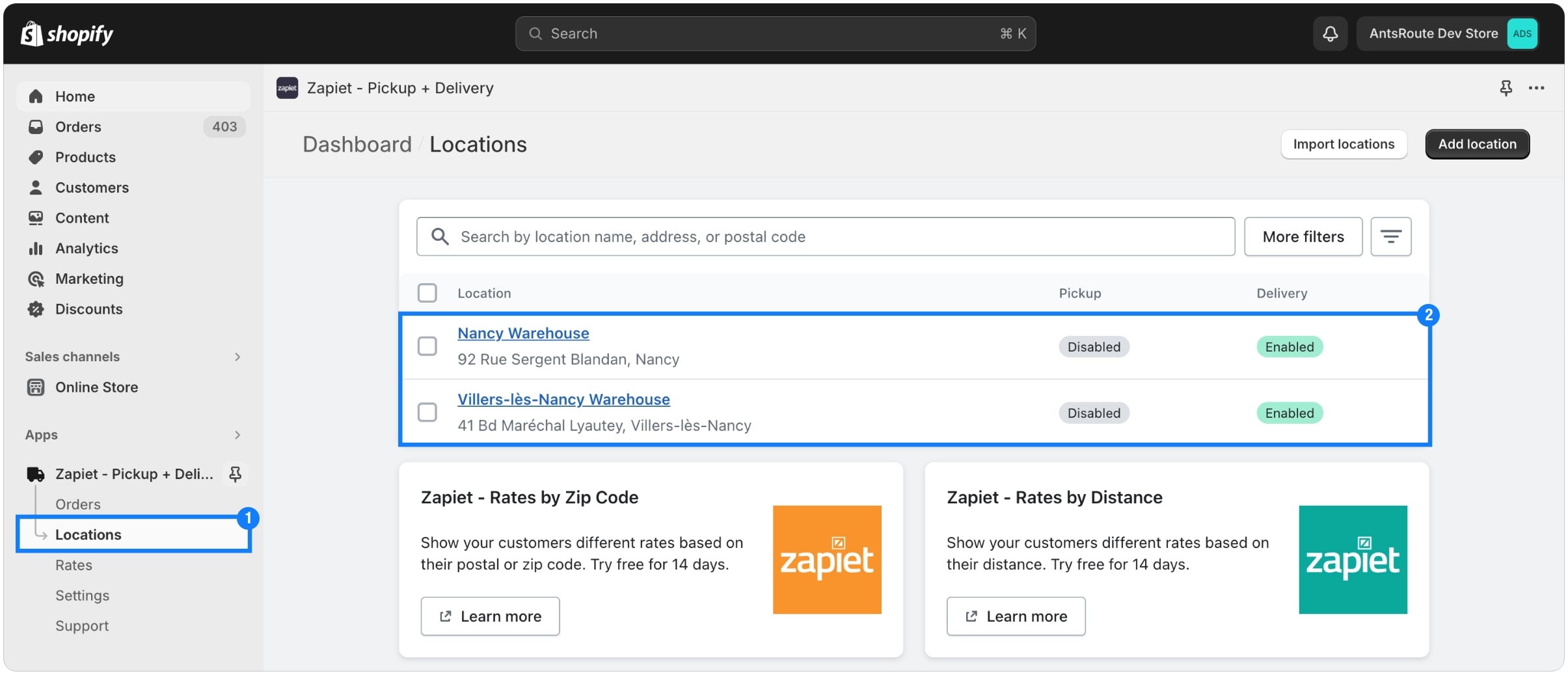Screen dimensions: 1568x675
Task: Click Import locations button
Action: pyautogui.click(x=1344, y=144)
